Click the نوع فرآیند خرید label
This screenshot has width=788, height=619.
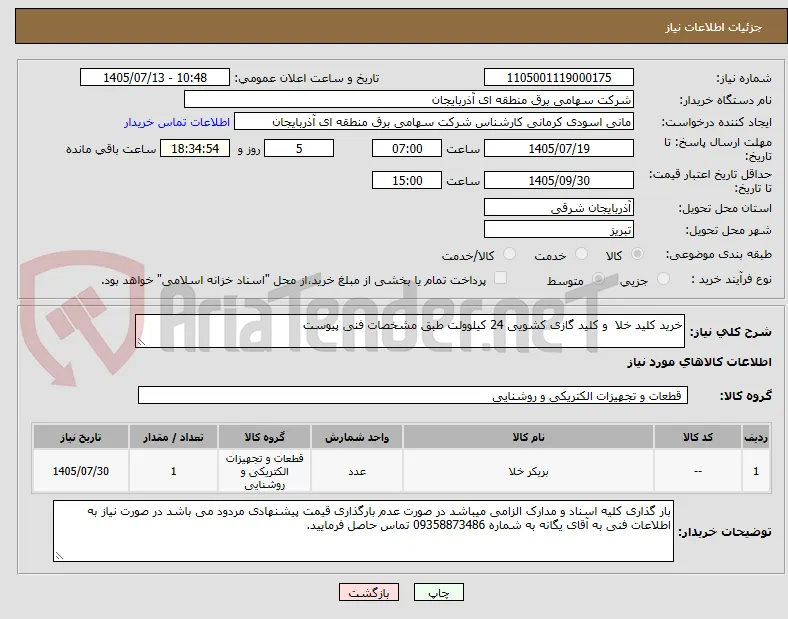click(731, 279)
